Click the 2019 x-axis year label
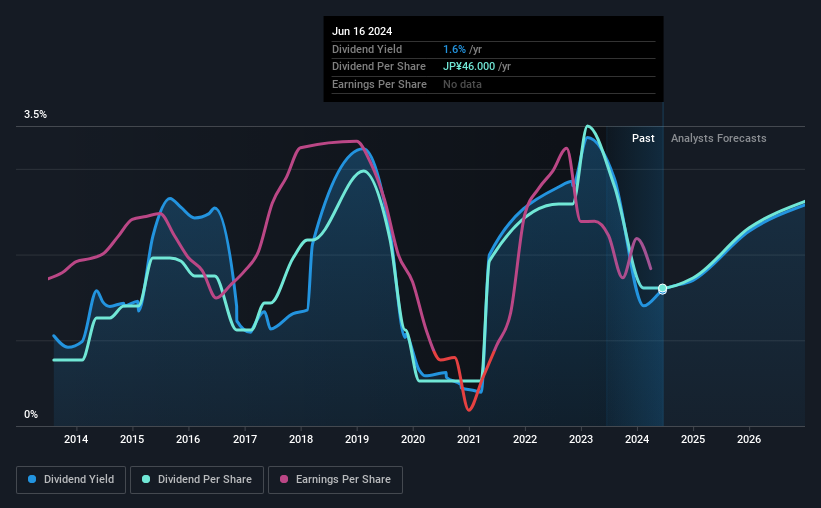Screen dimensions: 821x508 coord(357,439)
